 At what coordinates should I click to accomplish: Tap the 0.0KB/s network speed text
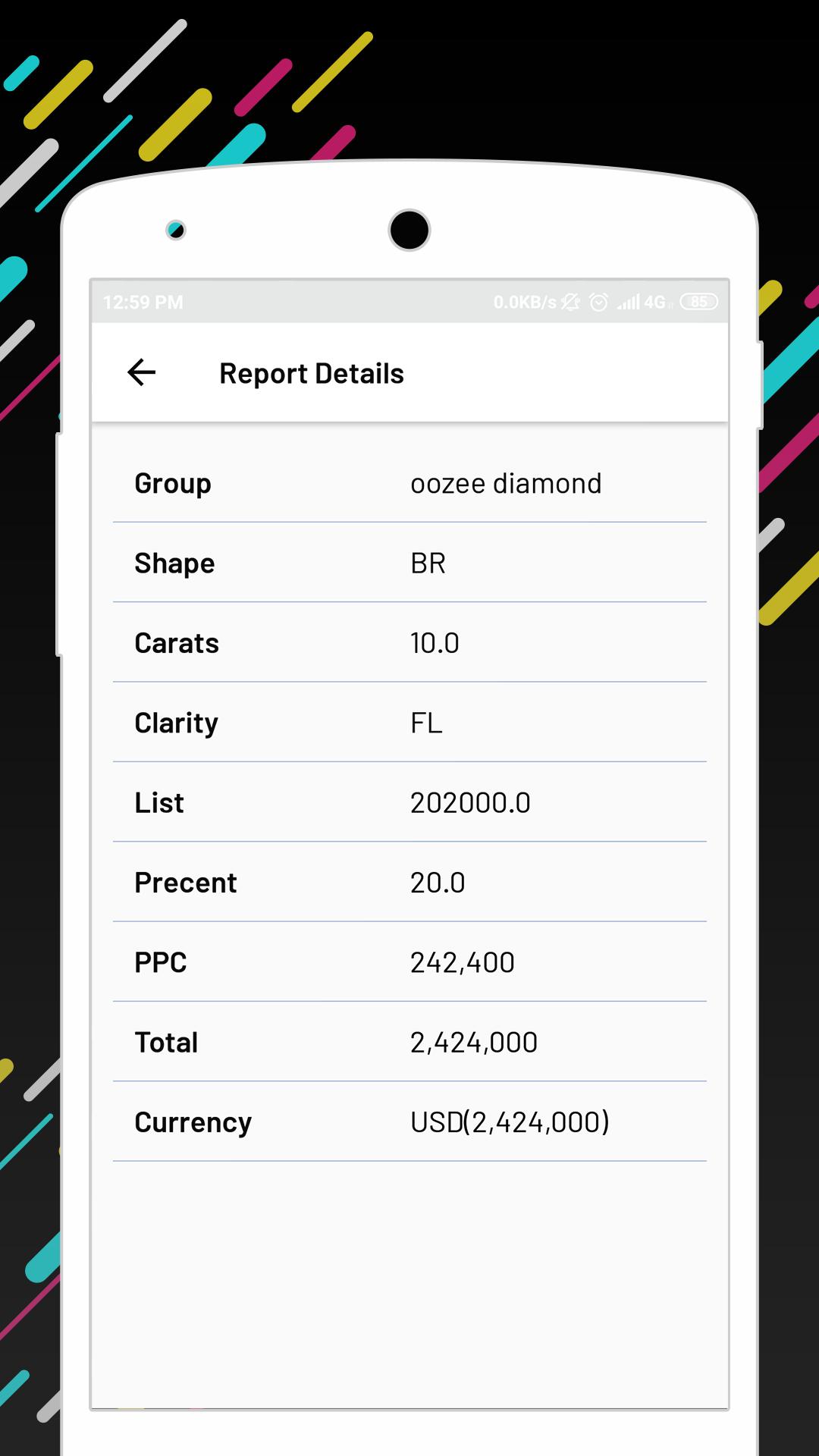pyautogui.click(x=525, y=303)
